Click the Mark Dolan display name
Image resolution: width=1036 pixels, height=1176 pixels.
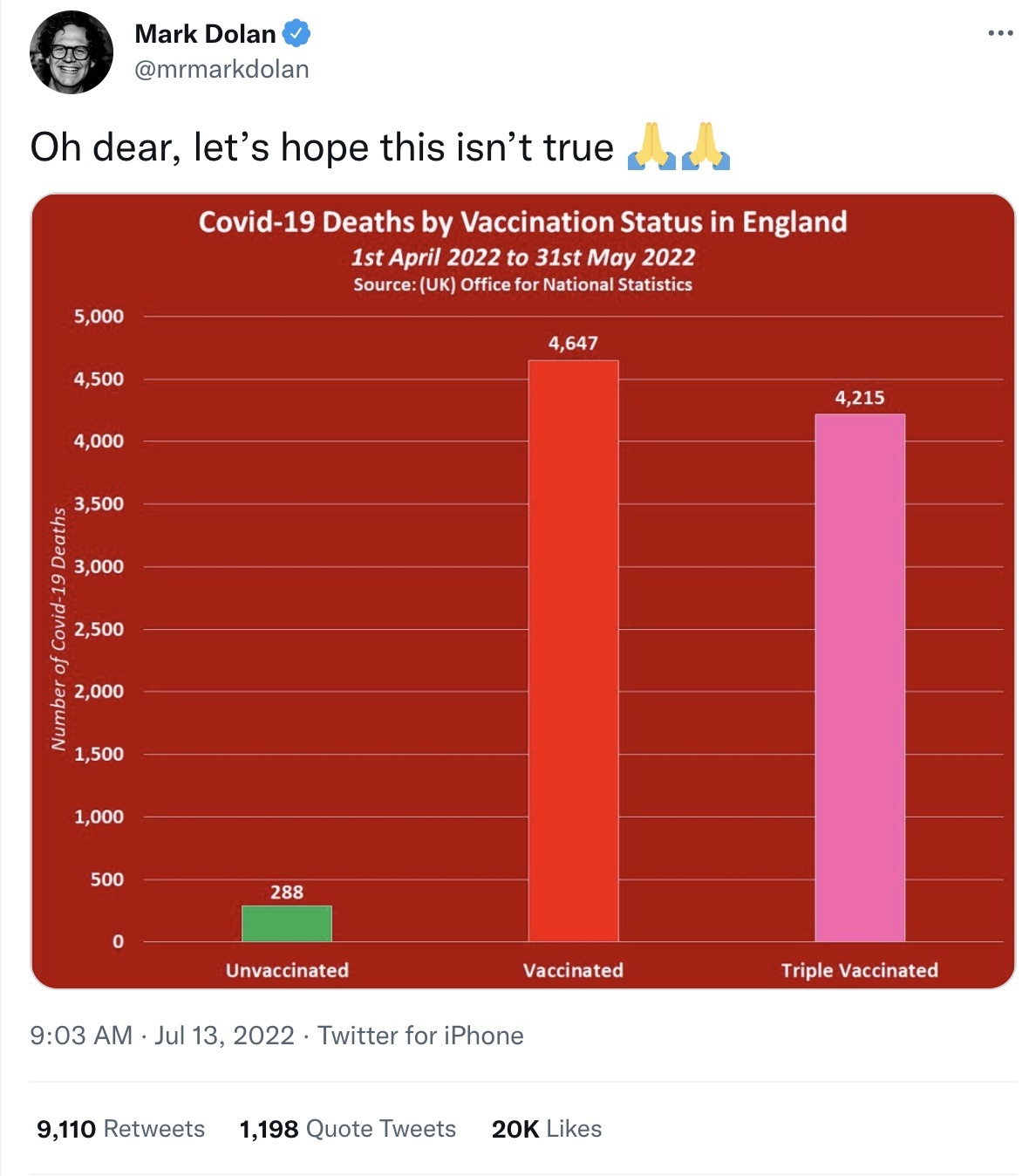206,34
